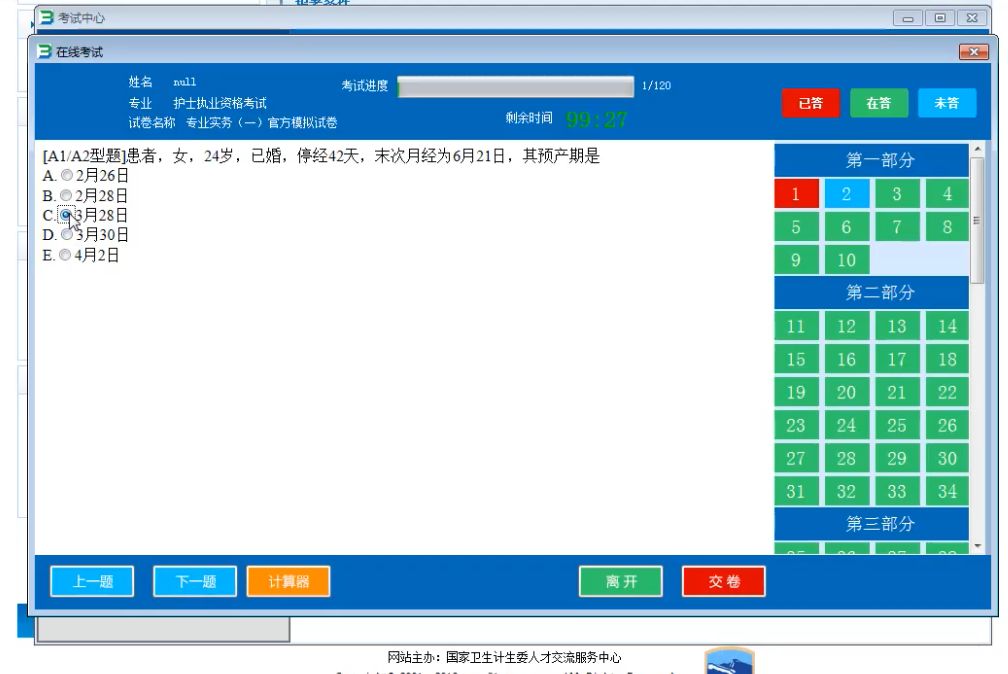Select radio option D 3月30日
The width and height of the screenshot is (1008, 674).
tap(66, 235)
